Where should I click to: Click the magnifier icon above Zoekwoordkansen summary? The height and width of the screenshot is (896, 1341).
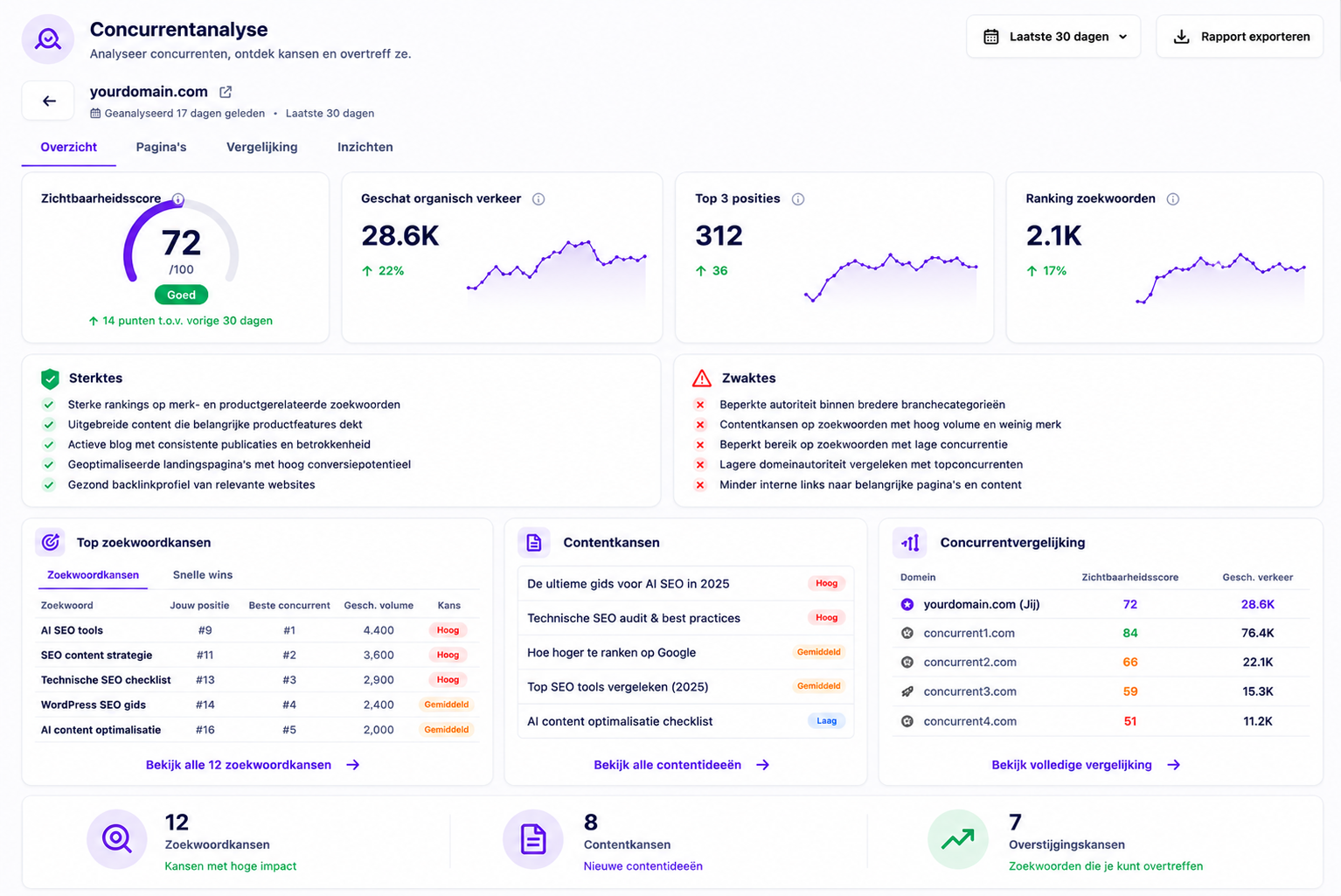click(x=116, y=839)
